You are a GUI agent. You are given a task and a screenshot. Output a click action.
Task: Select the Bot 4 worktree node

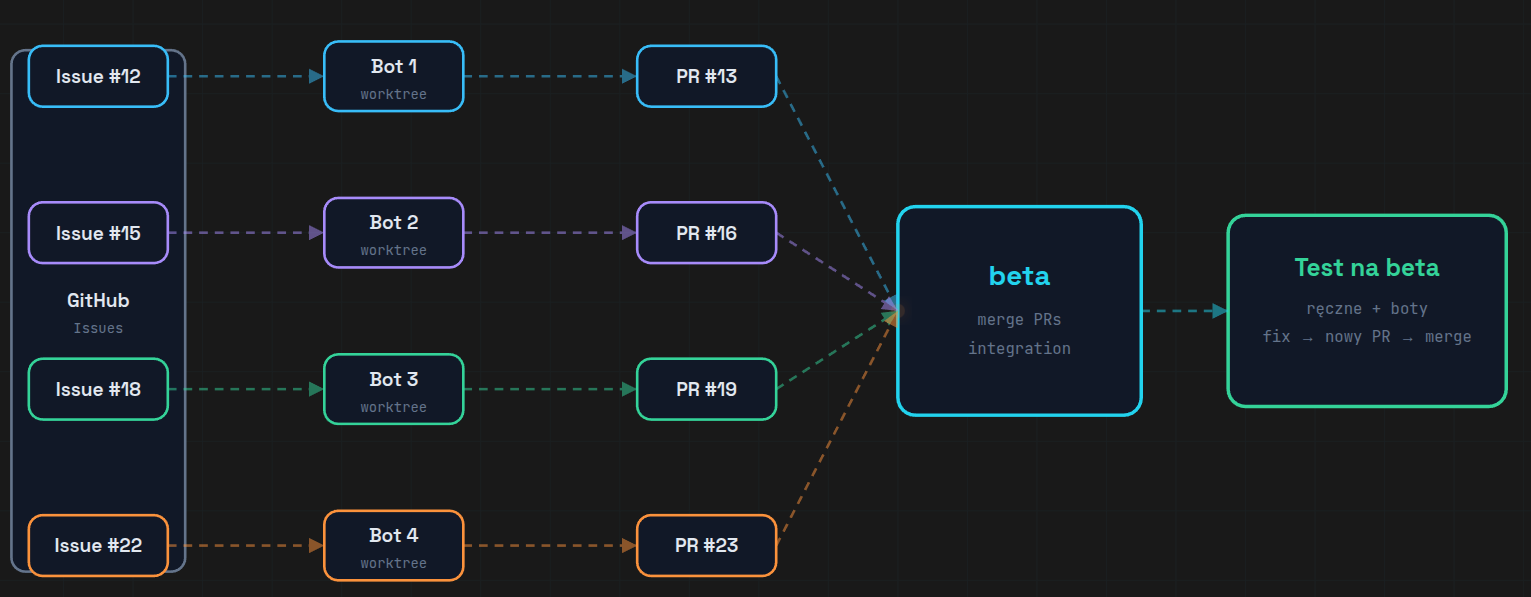point(393,545)
